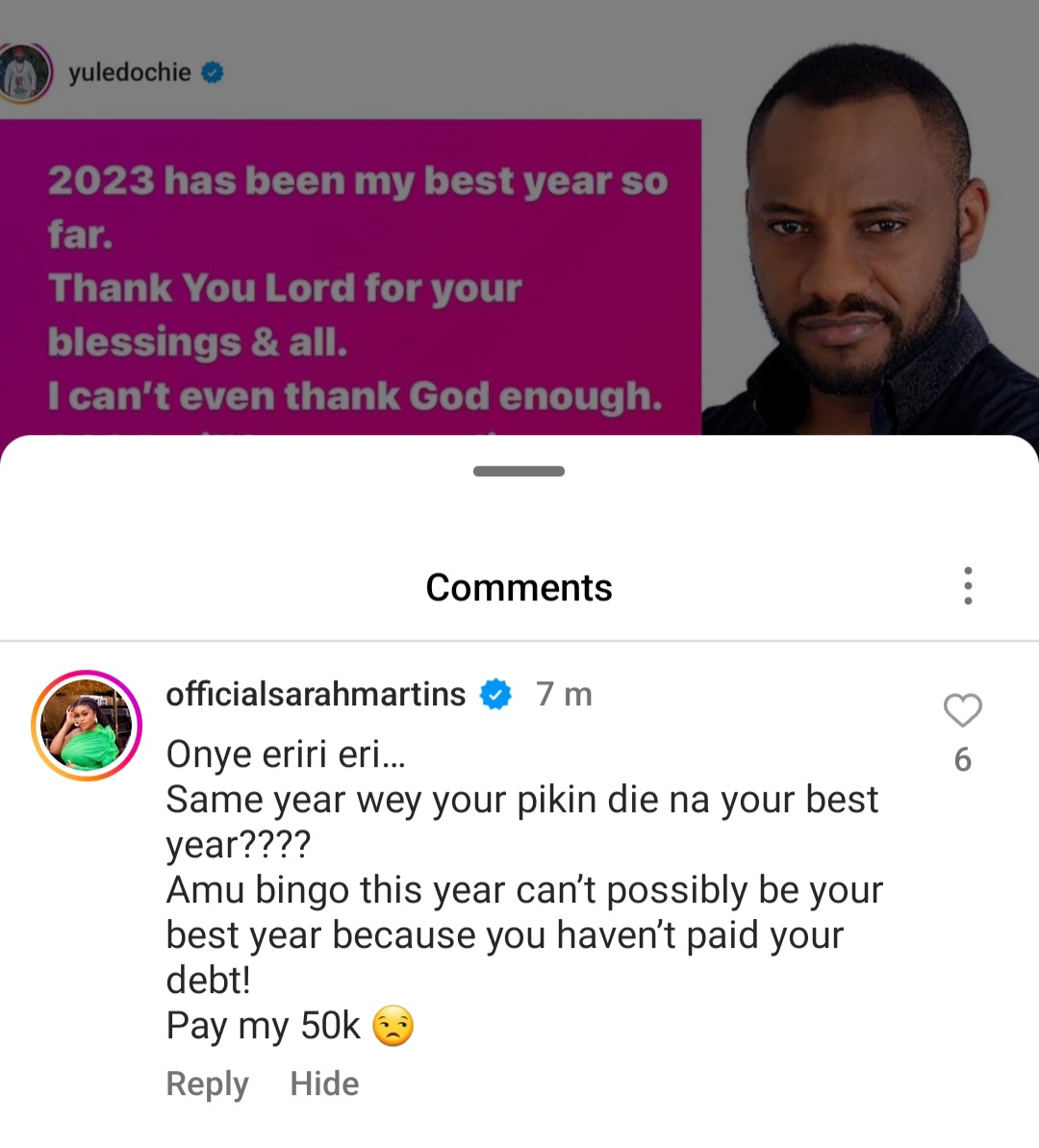Screen dimensions: 1039x1148
Task: Tap the 'Onye eriri eri...' comment text
Action: click(286, 754)
